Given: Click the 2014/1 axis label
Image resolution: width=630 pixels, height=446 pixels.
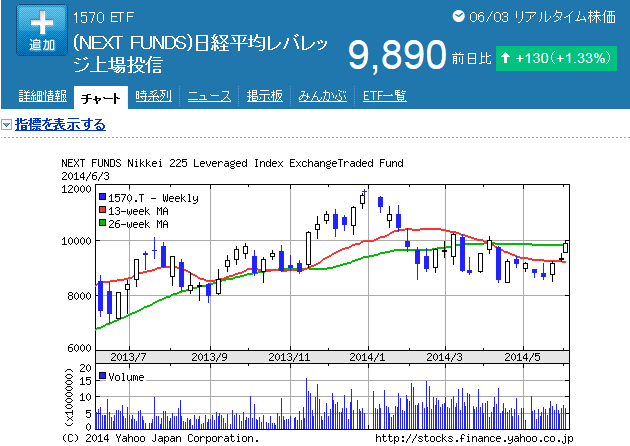Looking at the screenshot, I should pyautogui.click(x=367, y=357).
